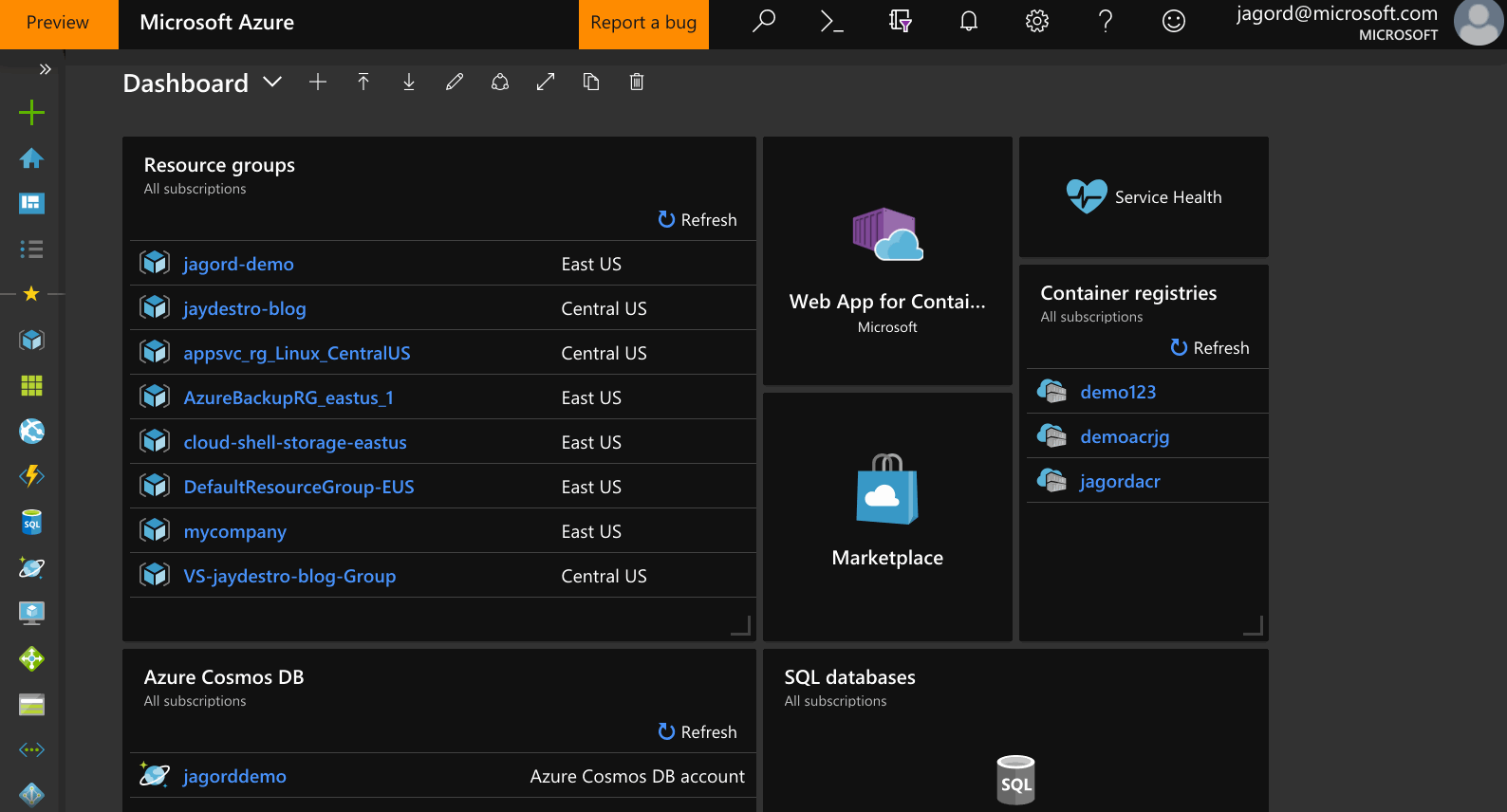Screen dimensions: 1507x812
Task: Open the VS-jaydestro-blog-Group resource group
Action: pyautogui.click(x=289, y=576)
